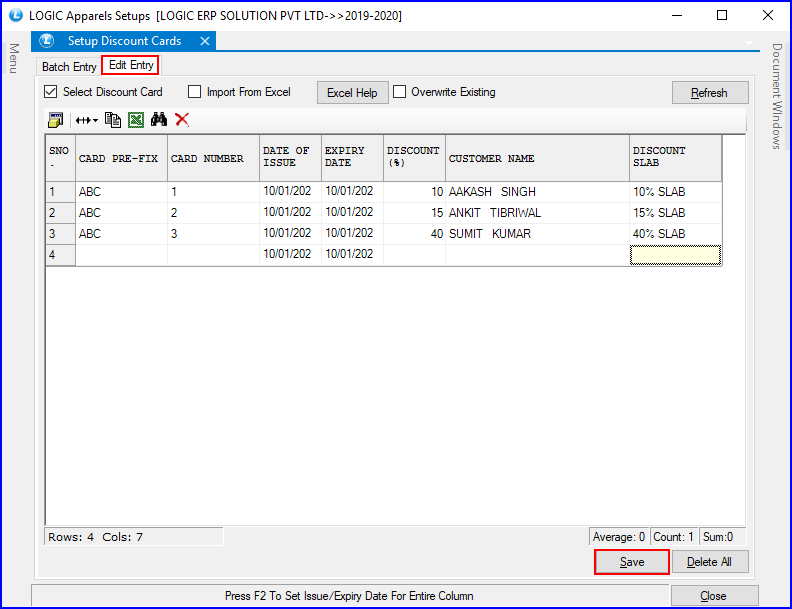This screenshot has height=609, width=792.
Task: Click the empty Discount Slab cell in row 4
Action: 675,255
